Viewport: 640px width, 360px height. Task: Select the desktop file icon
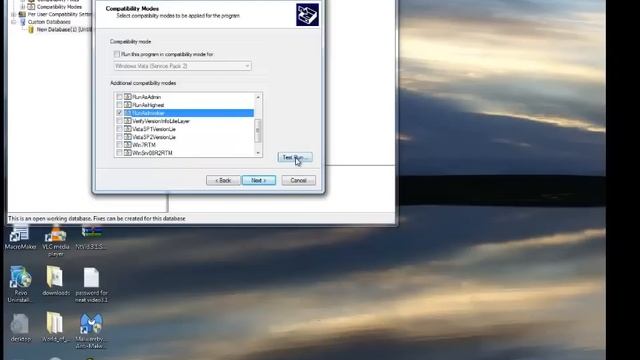pos(20,328)
